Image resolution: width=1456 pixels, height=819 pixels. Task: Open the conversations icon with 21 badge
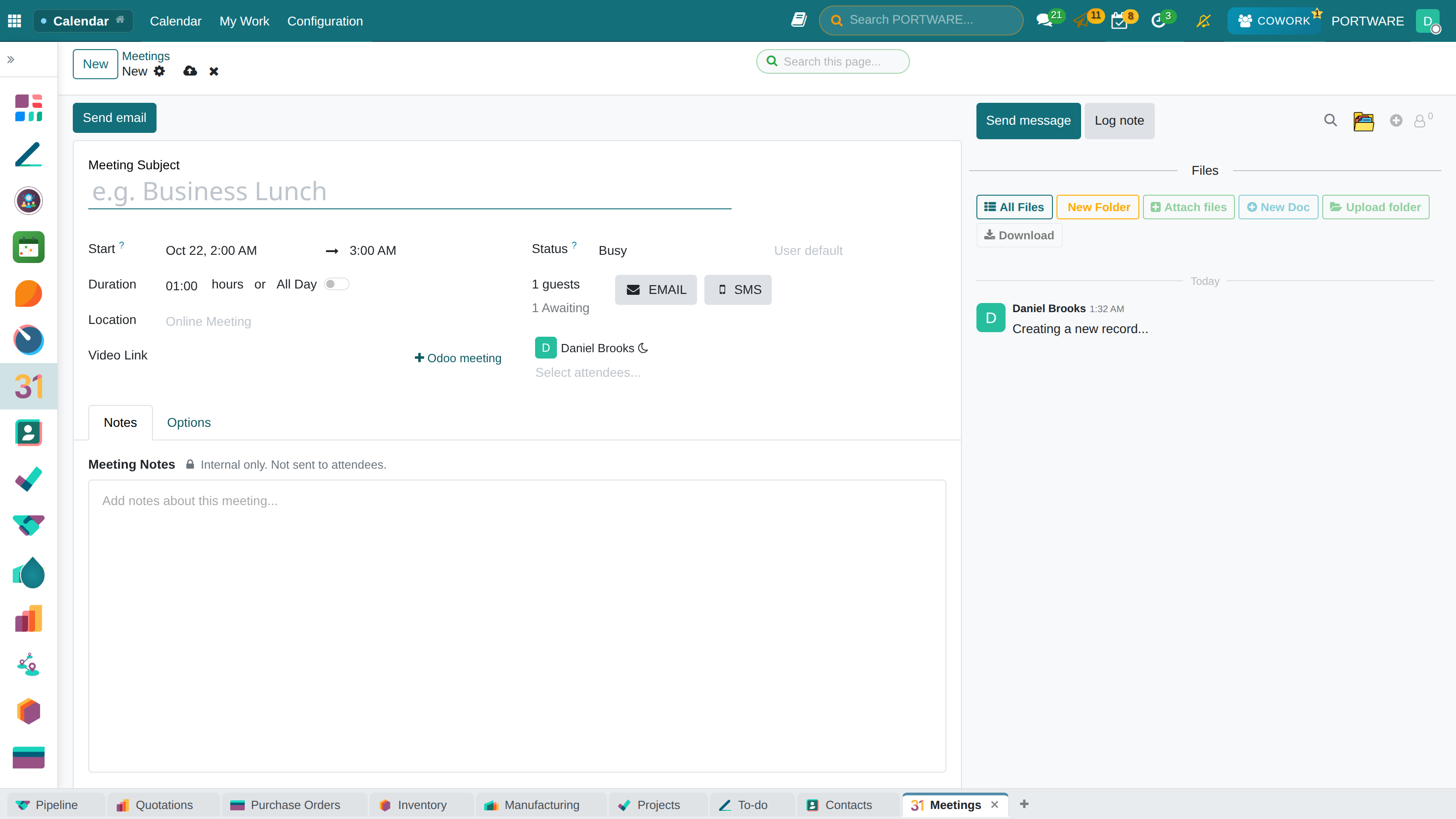[x=1045, y=21]
